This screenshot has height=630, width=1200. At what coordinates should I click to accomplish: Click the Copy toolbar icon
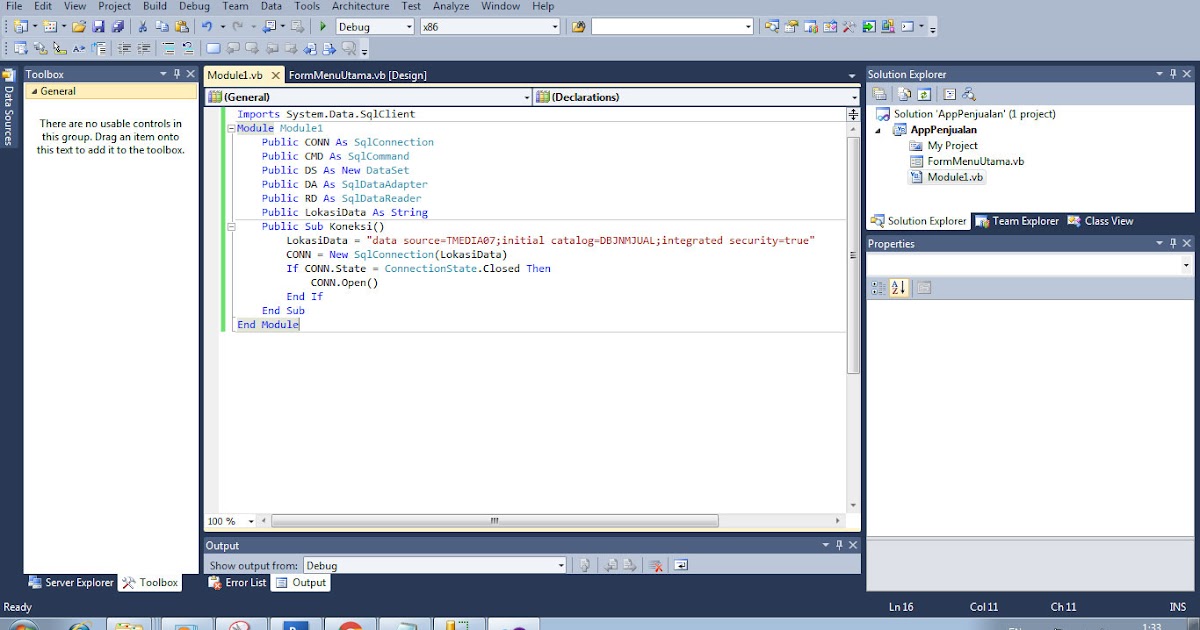162,27
